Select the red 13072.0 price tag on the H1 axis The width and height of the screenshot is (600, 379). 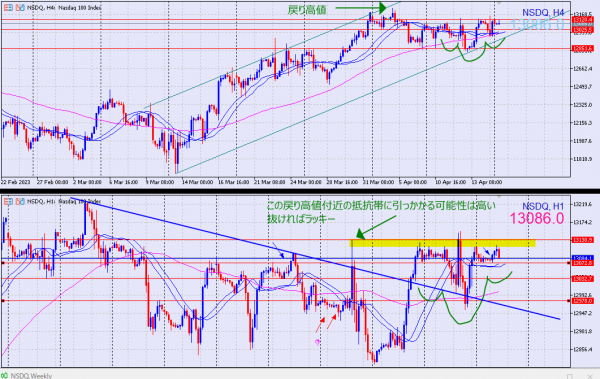583,263
